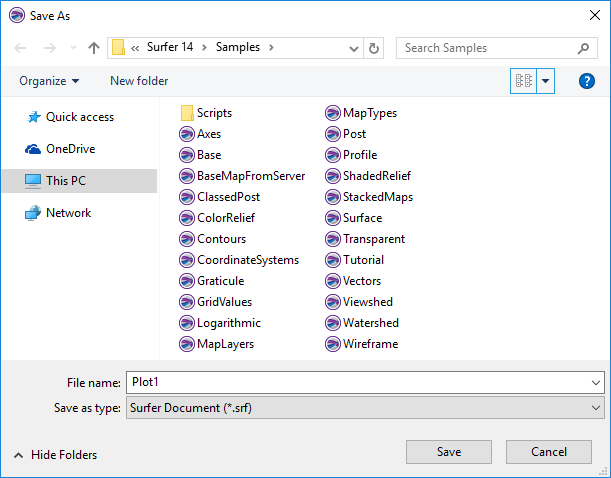Select the Vectors file icon
Image resolution: width=611 pixels, height=478 pixels.
tap(333, 281)
